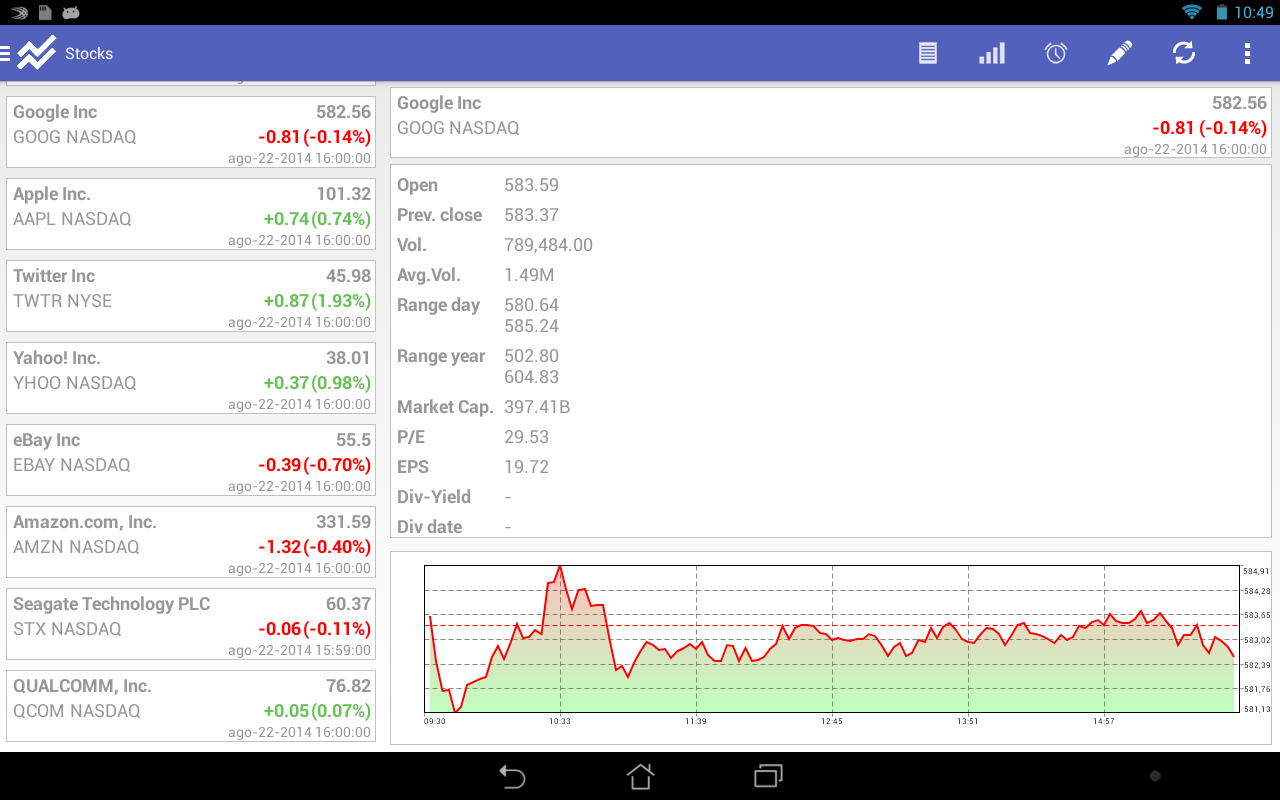Open the hamburger navigation menu

click(x=5, y=53)
